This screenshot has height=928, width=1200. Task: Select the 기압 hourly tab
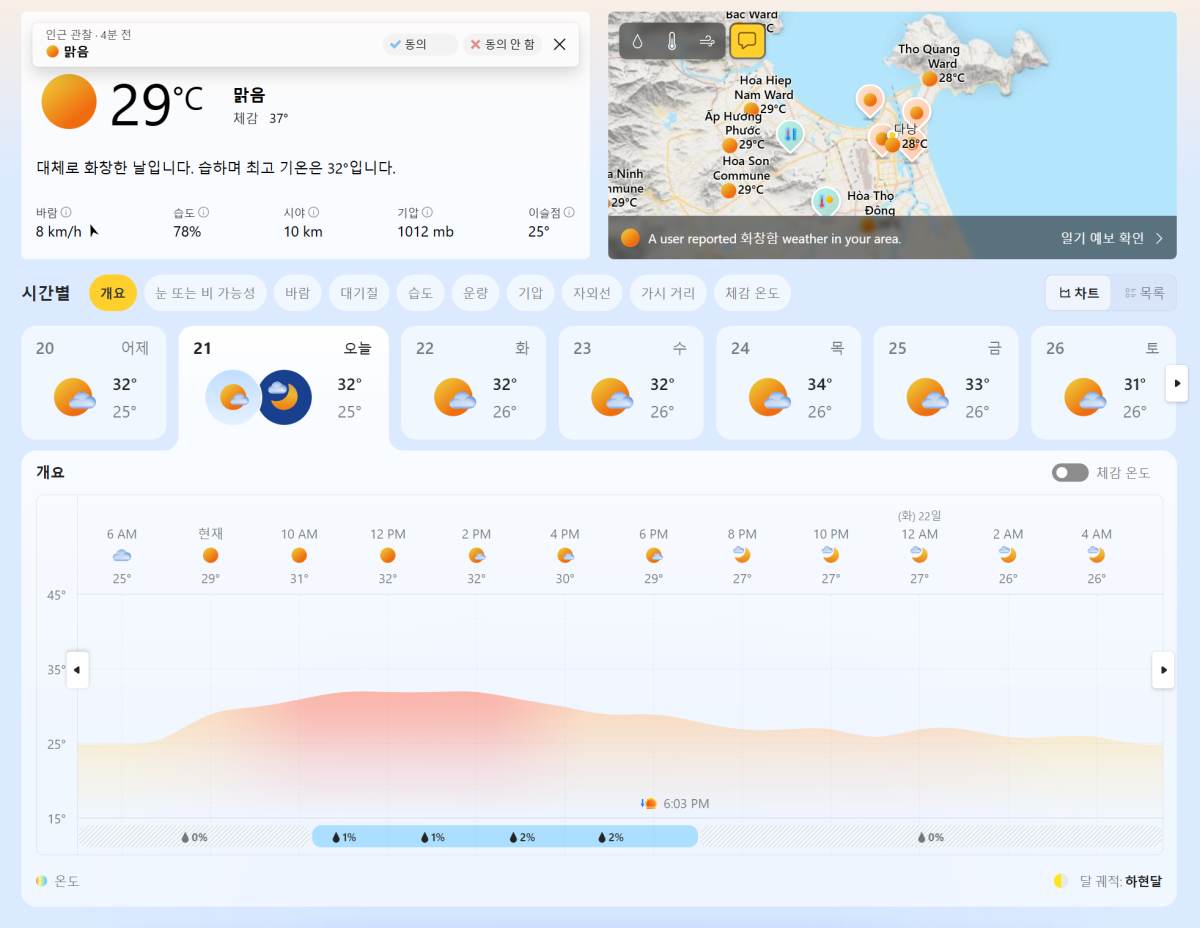529,293
